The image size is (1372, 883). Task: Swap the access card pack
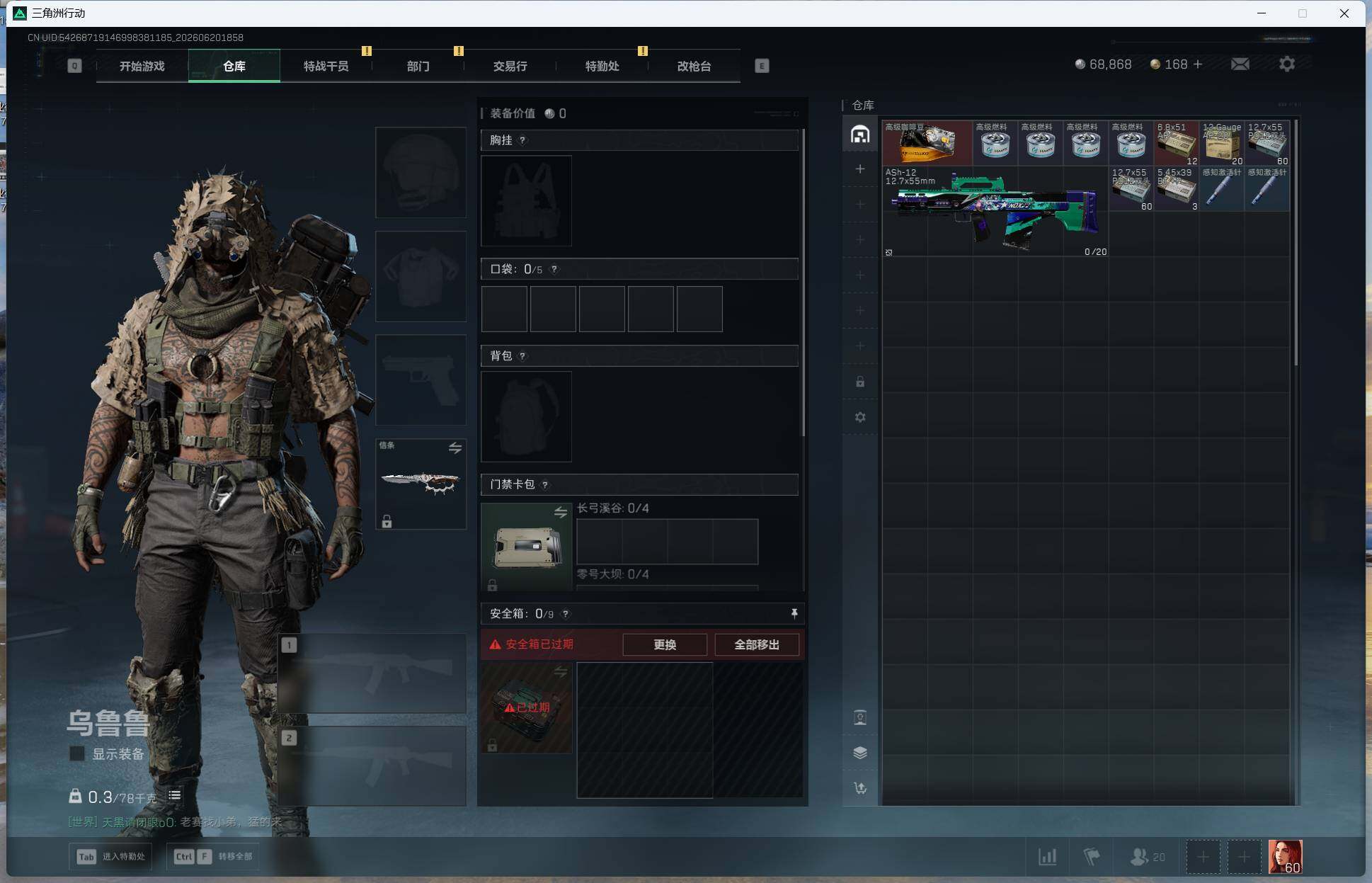click(x=560, y=512)
